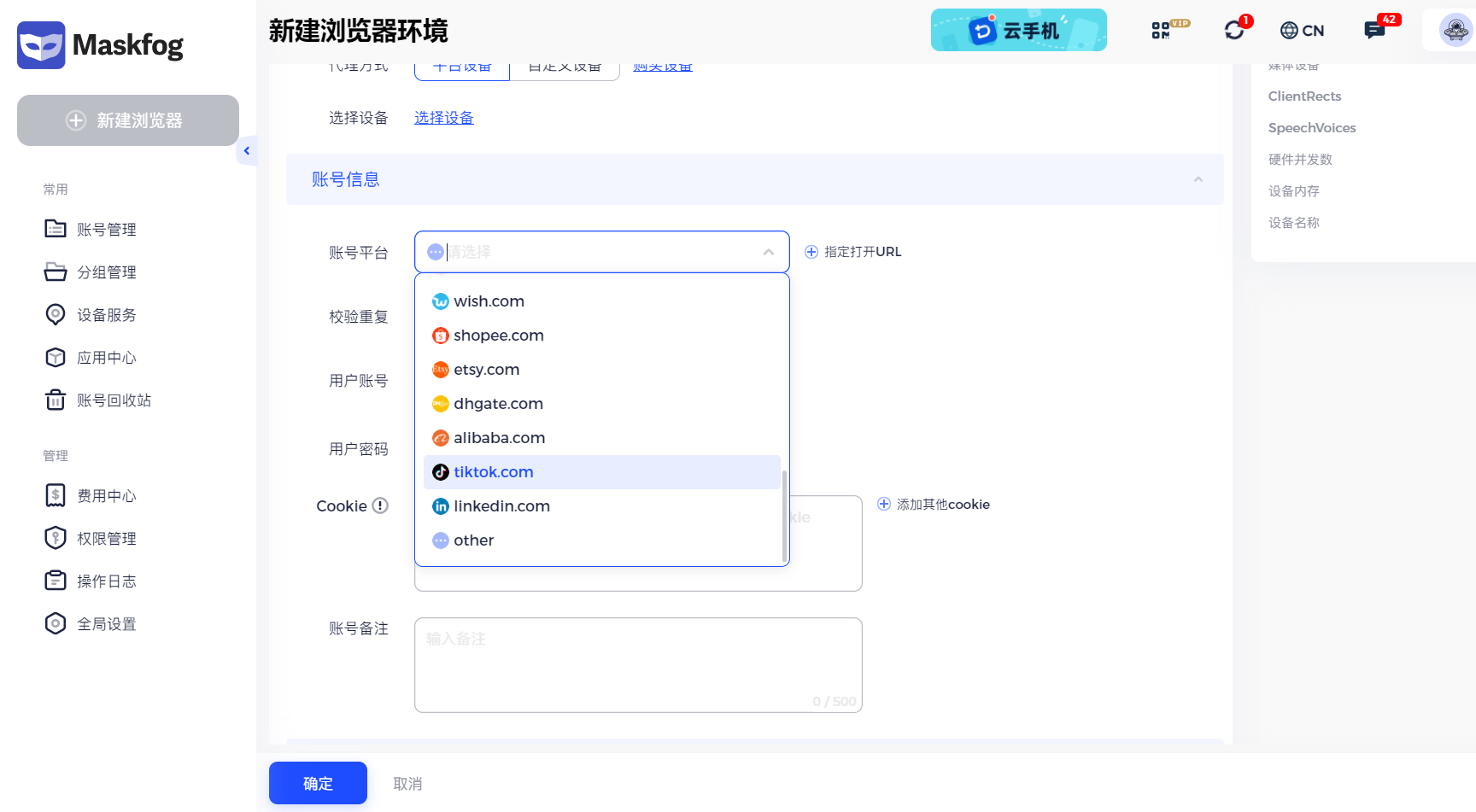
Task: Switch language via CN selector
Action: 1302,31
